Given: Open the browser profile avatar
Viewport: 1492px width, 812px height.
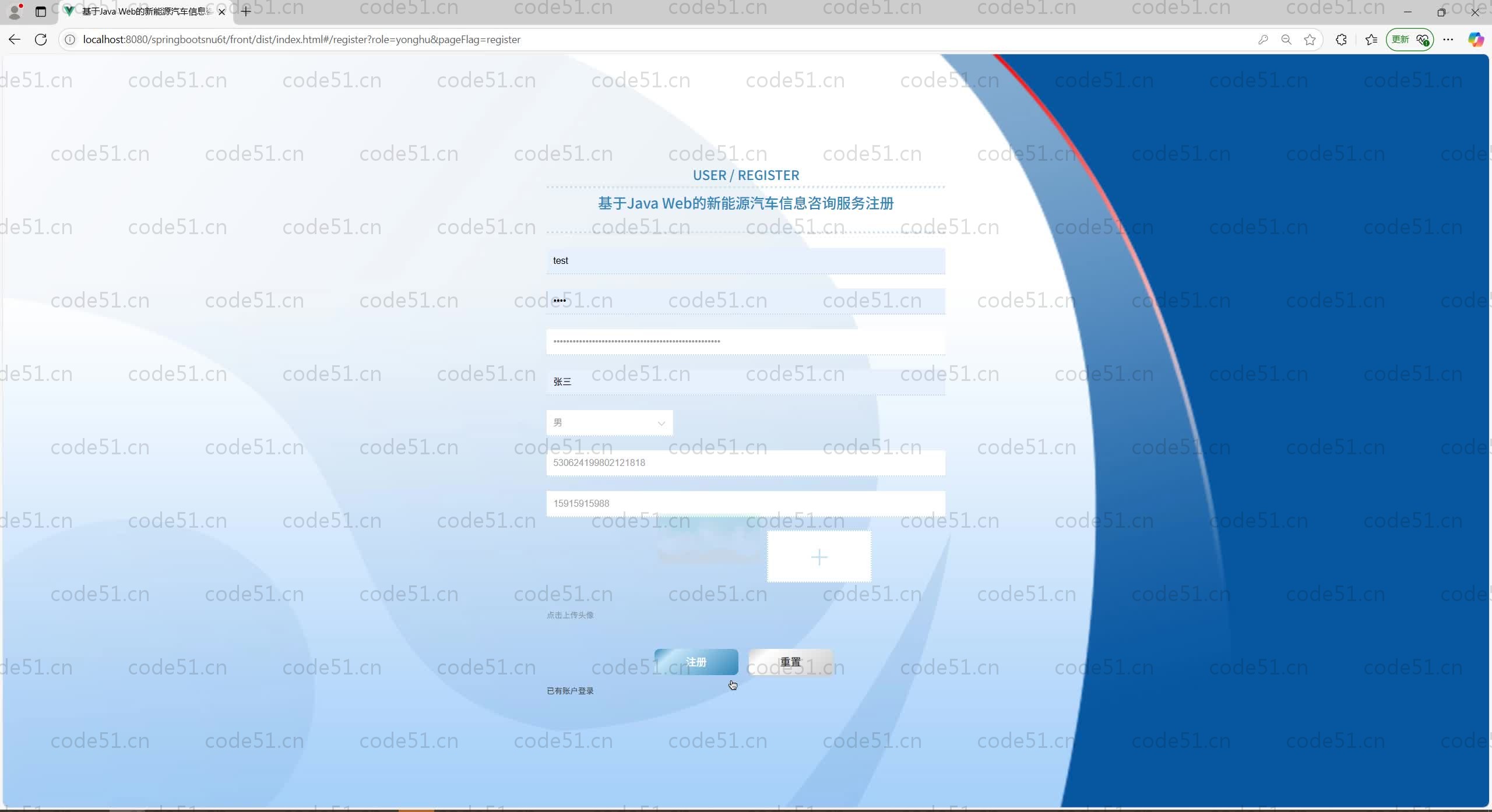Looking at the screenshot, I should coord(15,12).
